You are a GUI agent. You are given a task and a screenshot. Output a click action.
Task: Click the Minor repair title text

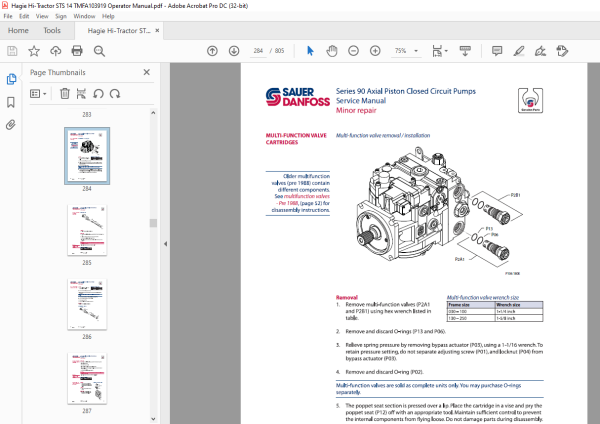[356, 111]
